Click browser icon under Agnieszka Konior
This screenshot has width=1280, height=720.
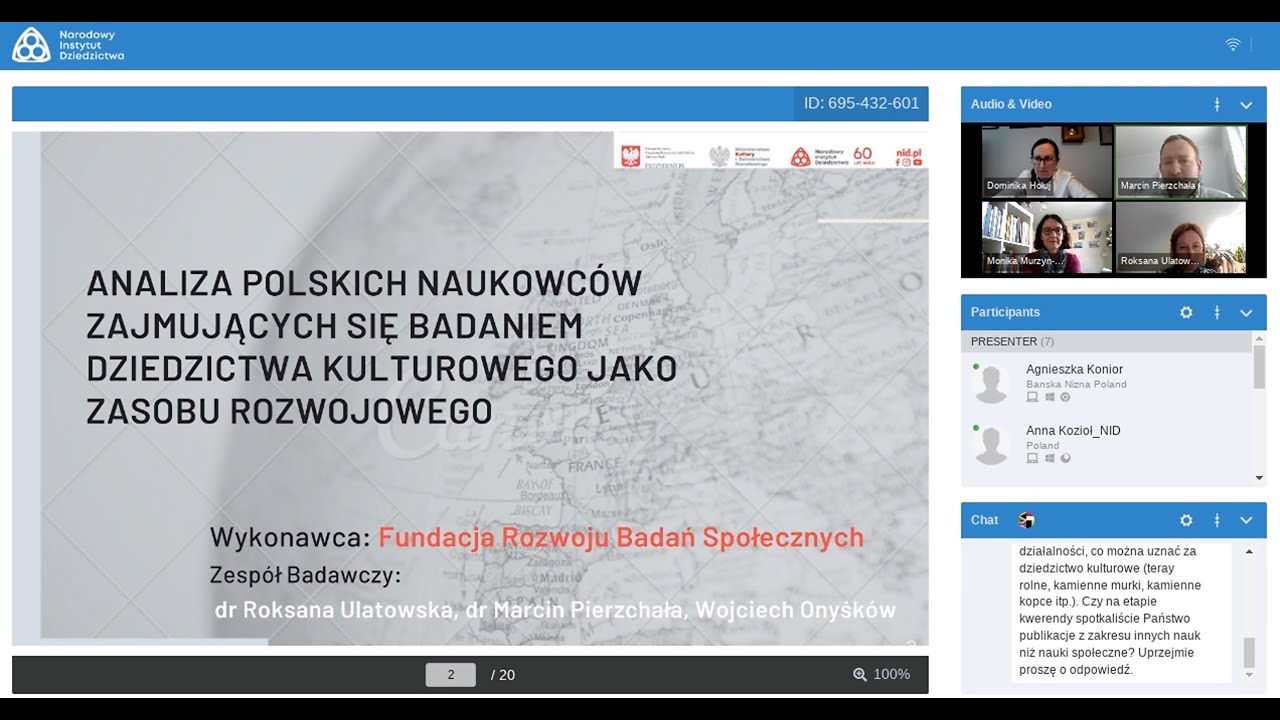[x=1065, y=397]
